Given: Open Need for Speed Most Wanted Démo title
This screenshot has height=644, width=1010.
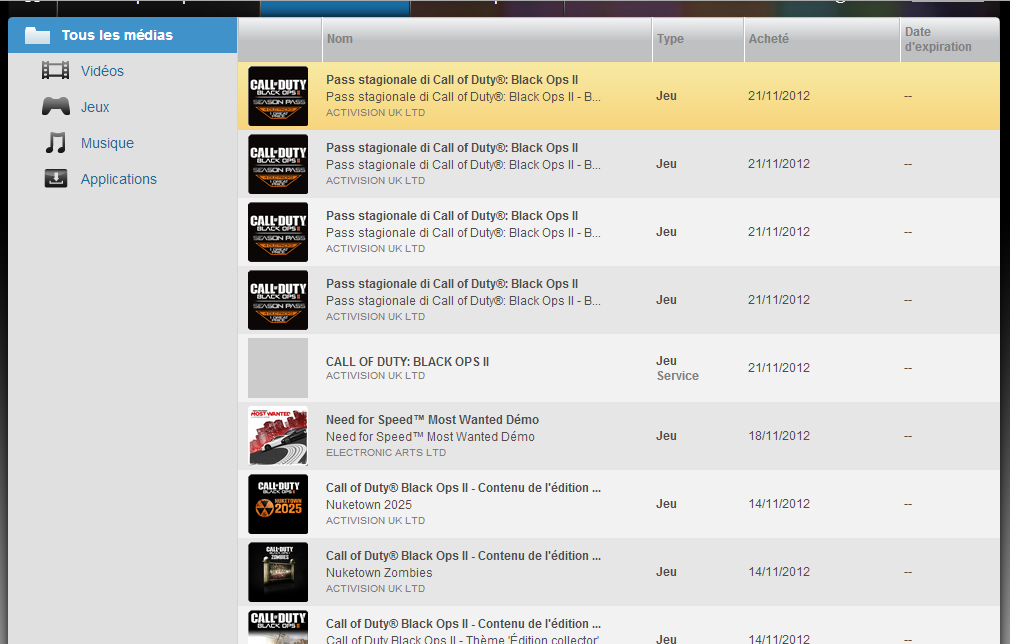Looking at the screenshot, I should point(432,420).
